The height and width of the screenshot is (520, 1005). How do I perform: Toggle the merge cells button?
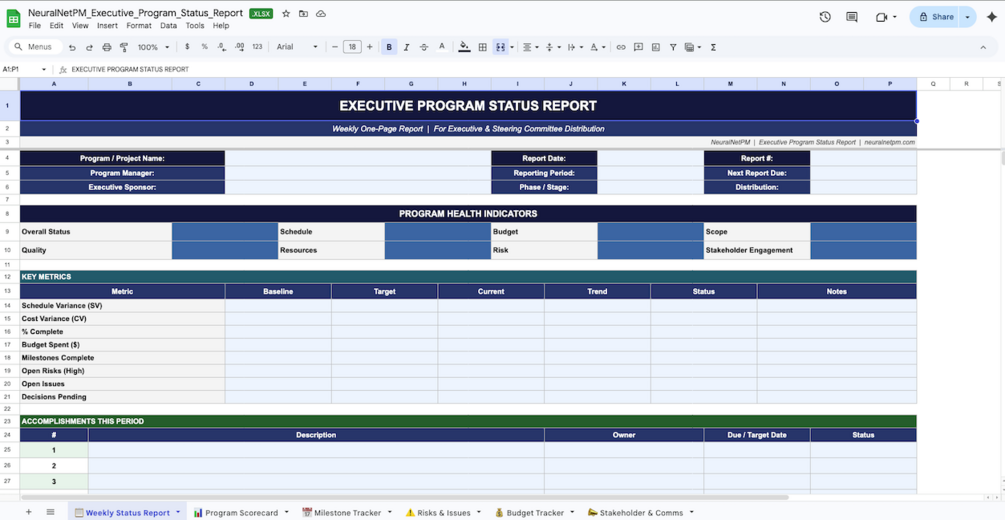coord(501,47)
